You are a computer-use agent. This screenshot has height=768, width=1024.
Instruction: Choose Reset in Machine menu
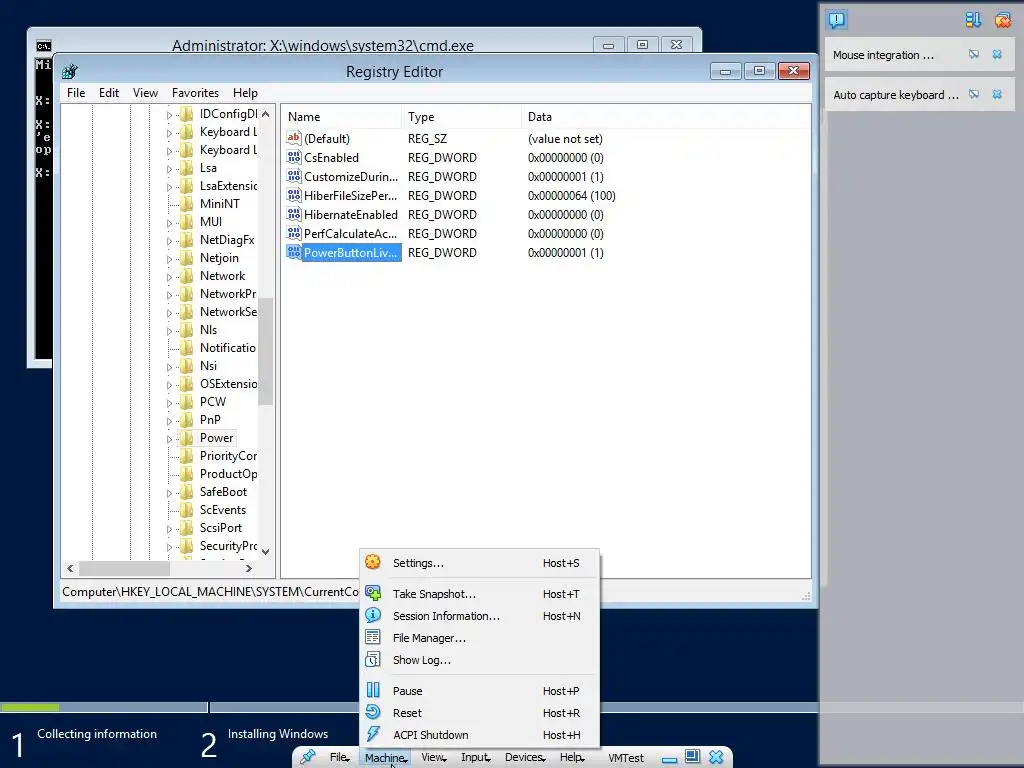coord(479,713)
